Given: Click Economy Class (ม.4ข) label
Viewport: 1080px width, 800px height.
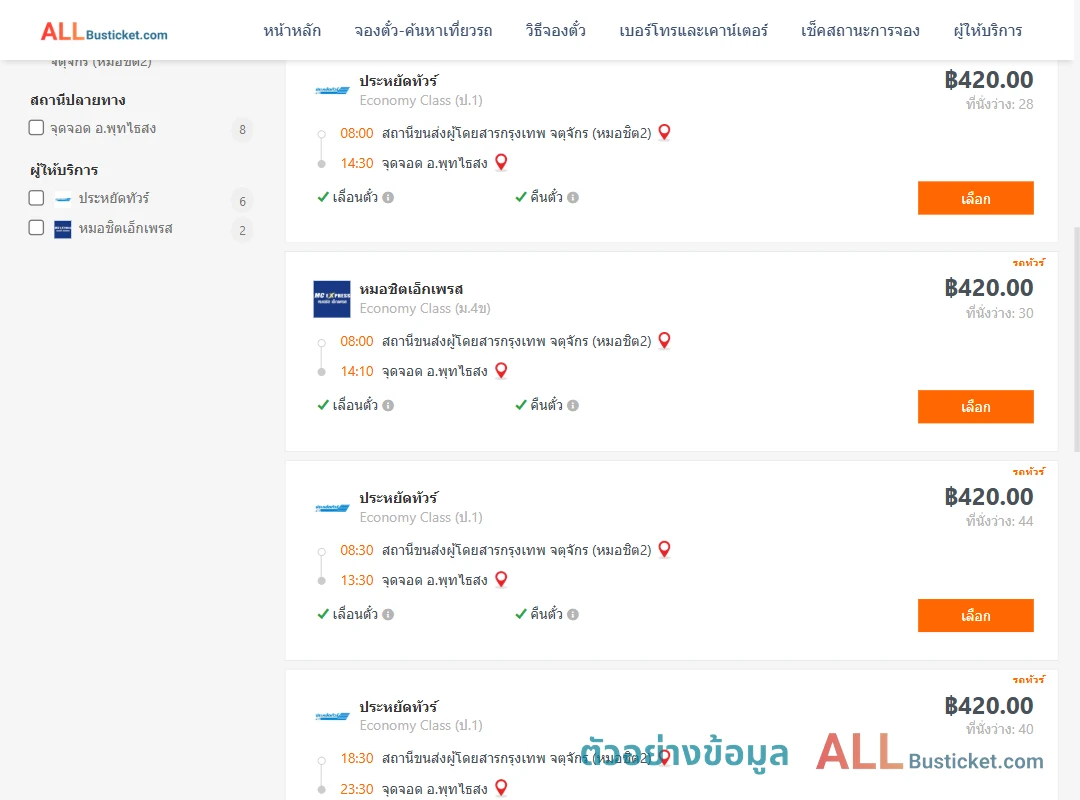Looking at the screenshot, I should [425, 309].
